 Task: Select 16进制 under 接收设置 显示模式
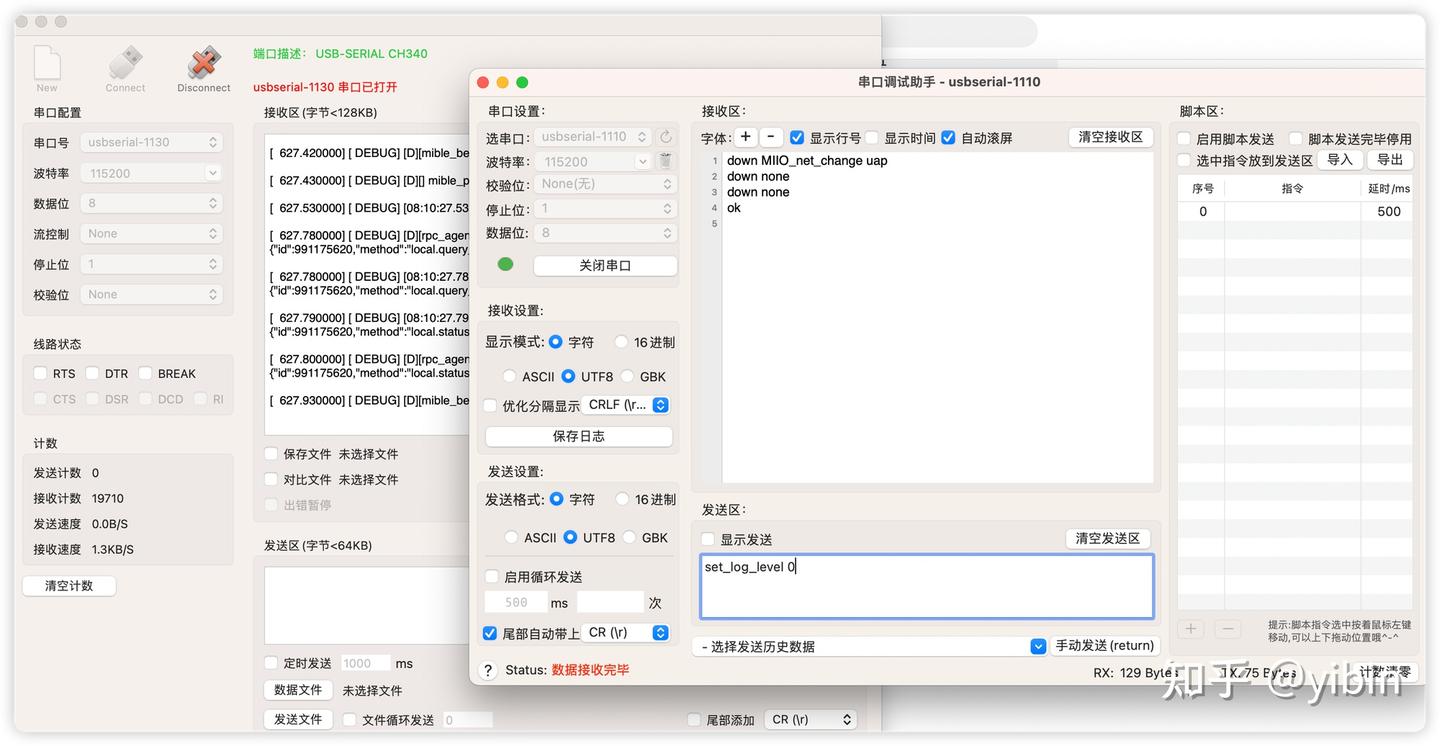click(x=621, y=342)
